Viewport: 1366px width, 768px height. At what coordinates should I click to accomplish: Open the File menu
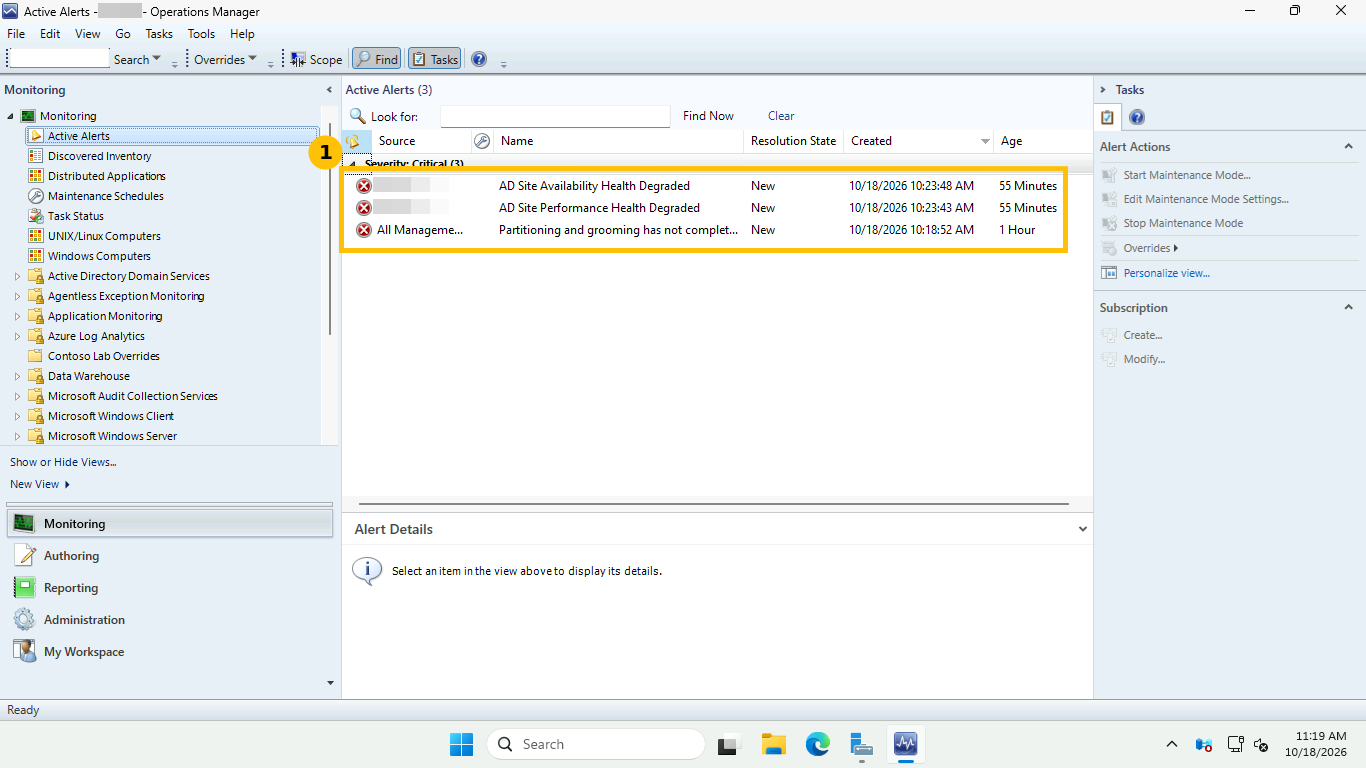click(16, 34)
